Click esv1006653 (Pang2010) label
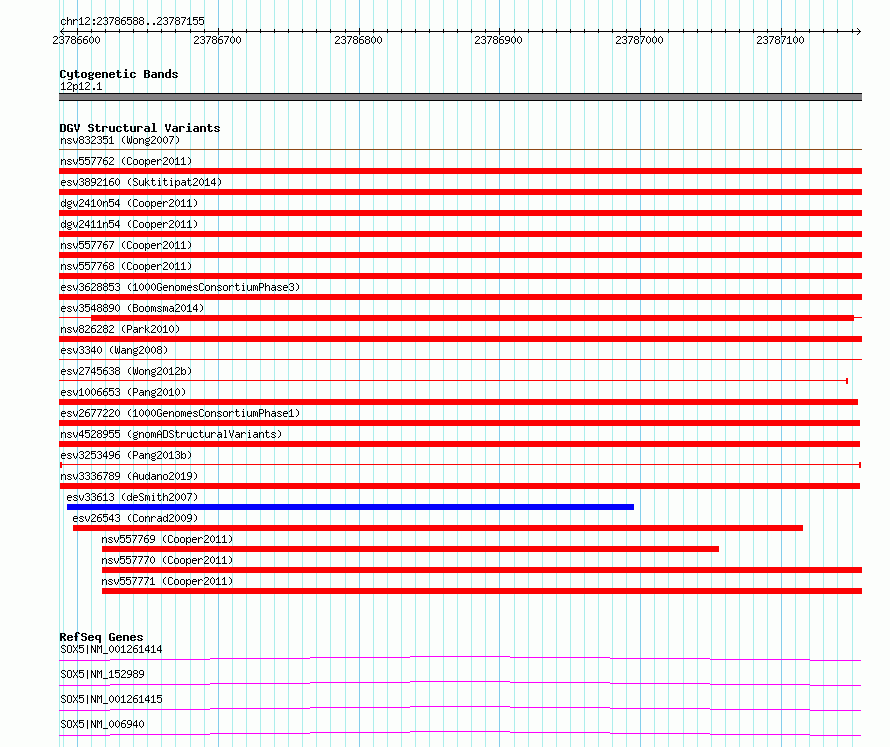This screenshot has height=747, width=890. point(123,392)
